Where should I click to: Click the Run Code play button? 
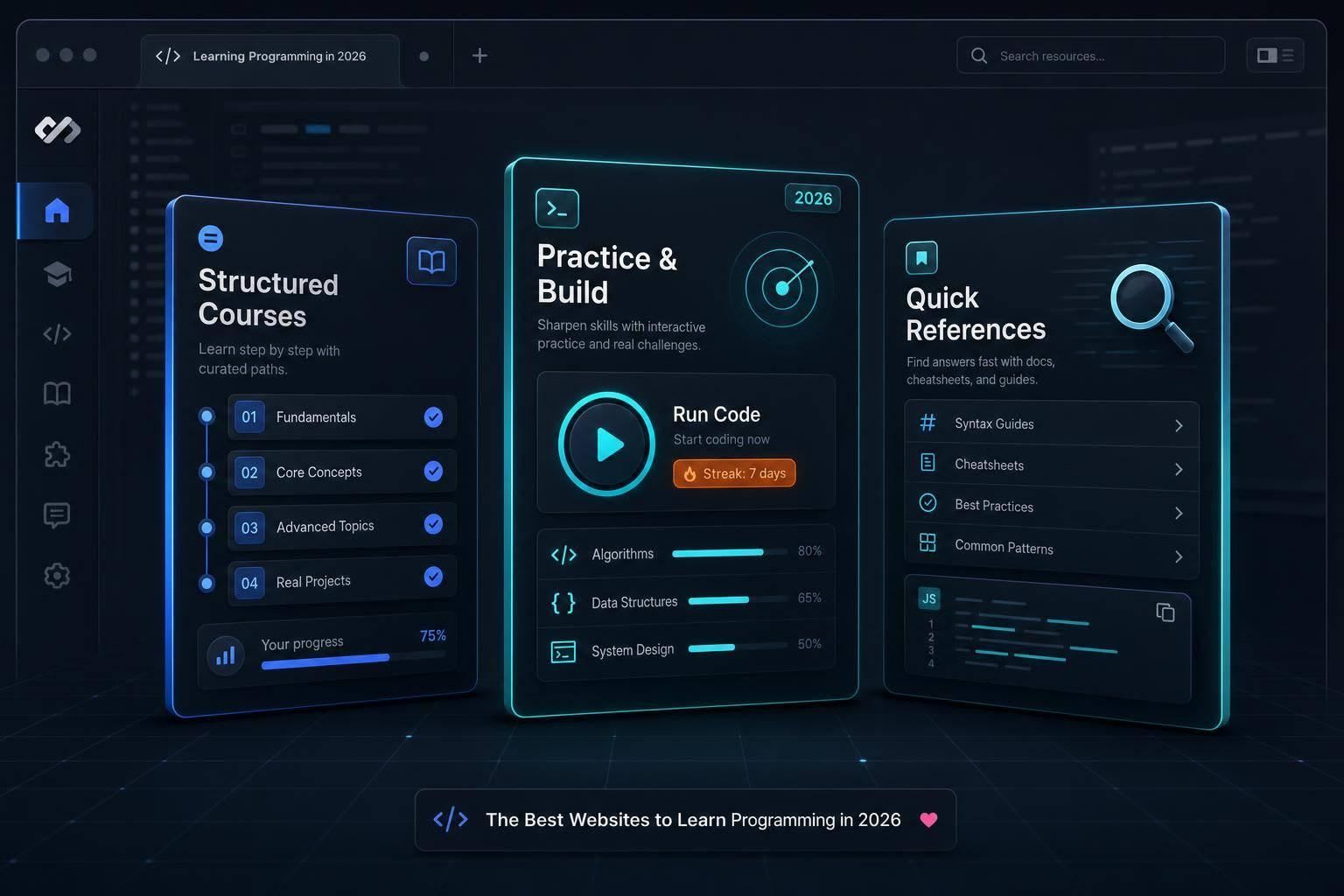[x=606, y=444]
